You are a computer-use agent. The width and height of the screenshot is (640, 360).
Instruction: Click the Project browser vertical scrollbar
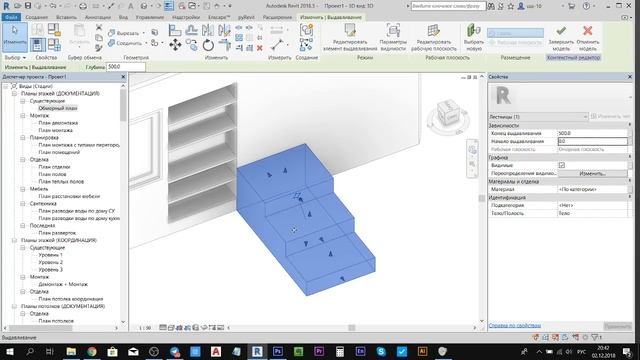point(123,104)
